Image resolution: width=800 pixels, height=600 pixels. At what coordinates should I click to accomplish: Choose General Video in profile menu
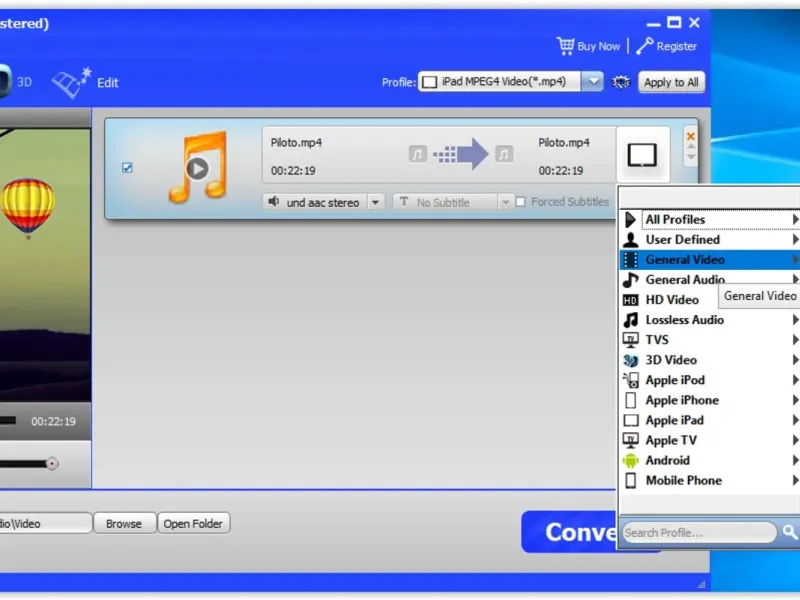click(x=710, y=260)
